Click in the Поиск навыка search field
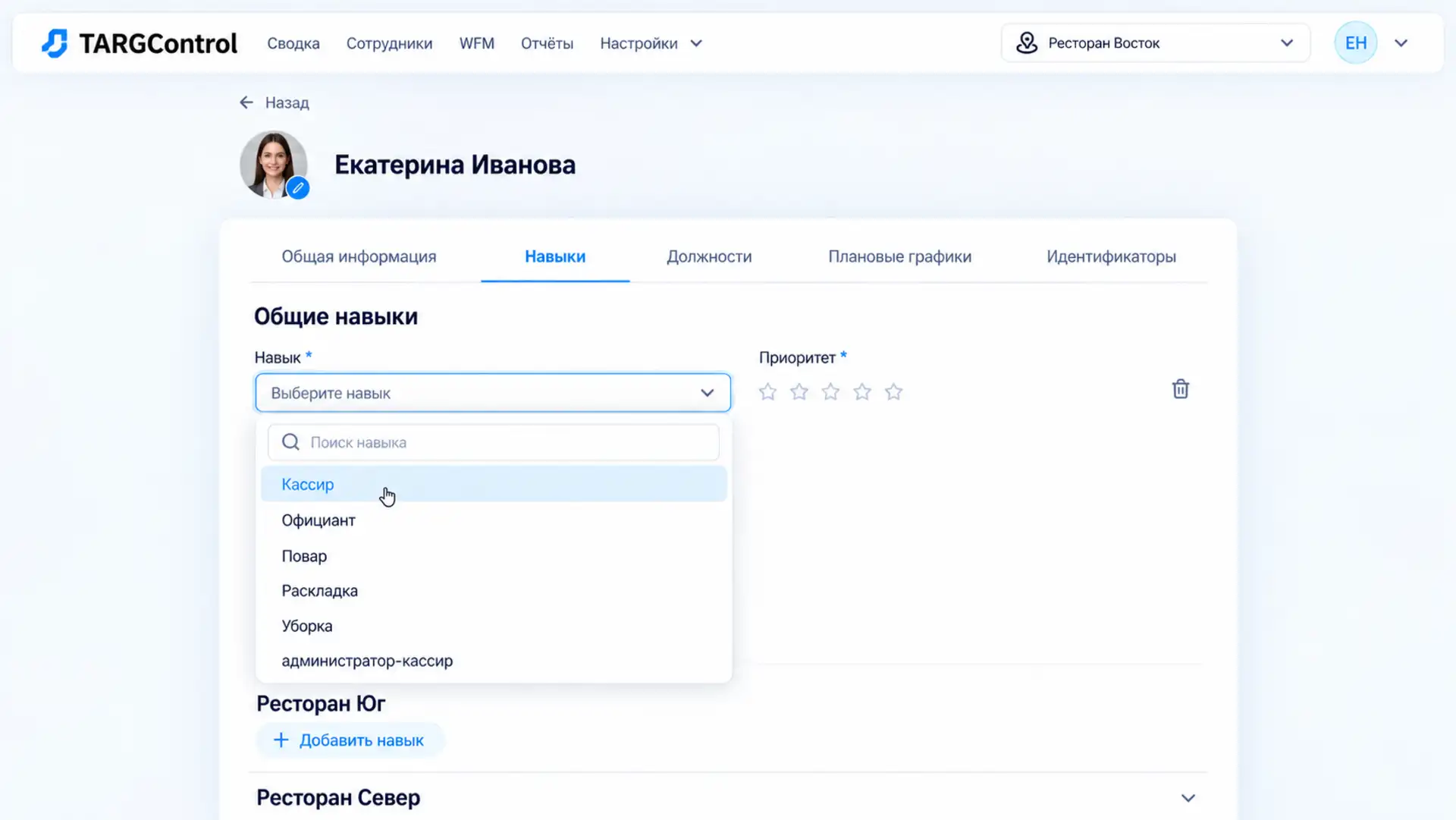Viewport: 1456px width, 820px height. 493,442
